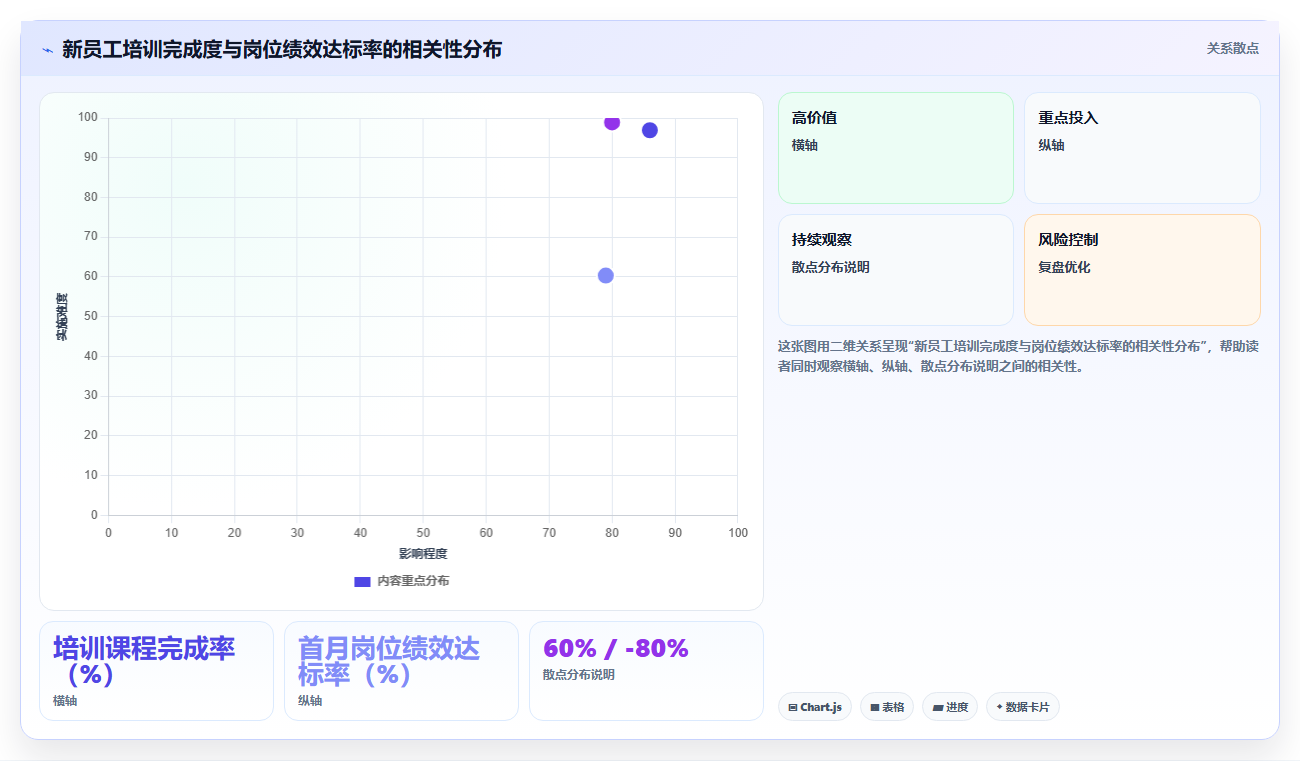The width and height of the screenshot is (1300, 761).
Task: Click the 首月岗位绩效达标率（%） stat card
Action: [x=401, y=671]
